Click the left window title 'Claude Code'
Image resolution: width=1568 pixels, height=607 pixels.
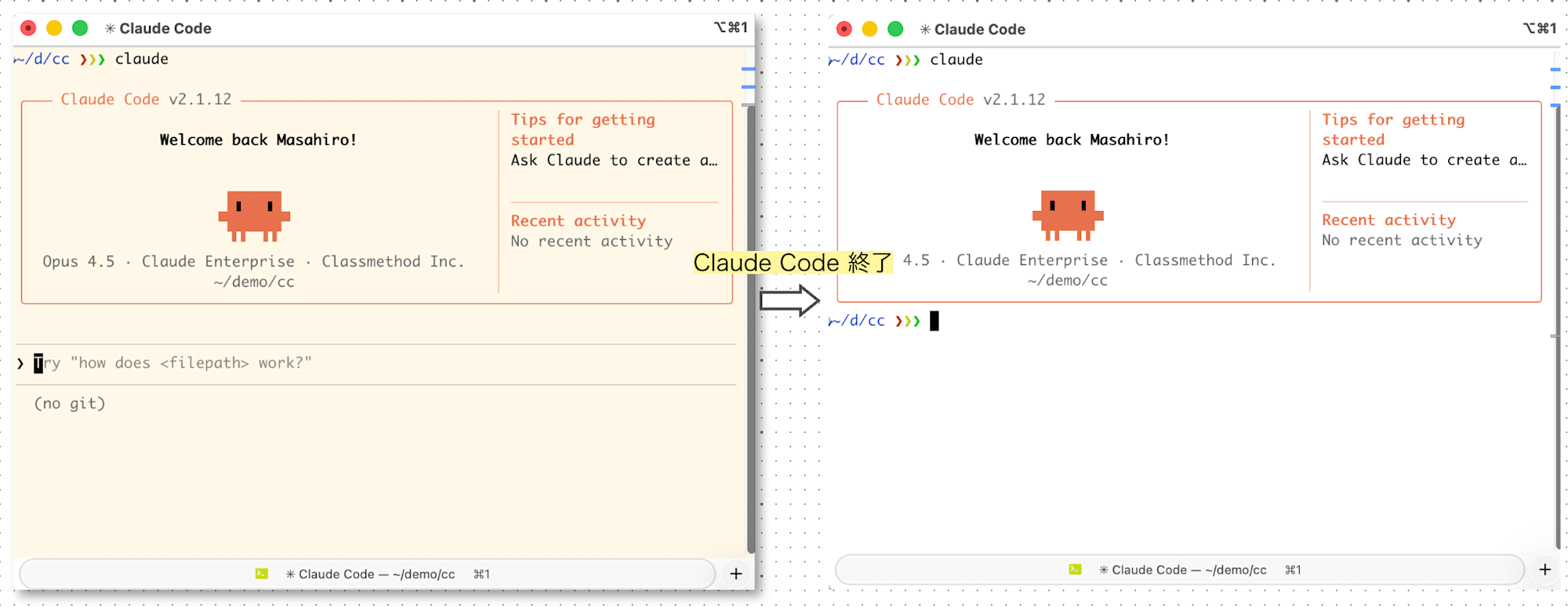coord(165,28)
